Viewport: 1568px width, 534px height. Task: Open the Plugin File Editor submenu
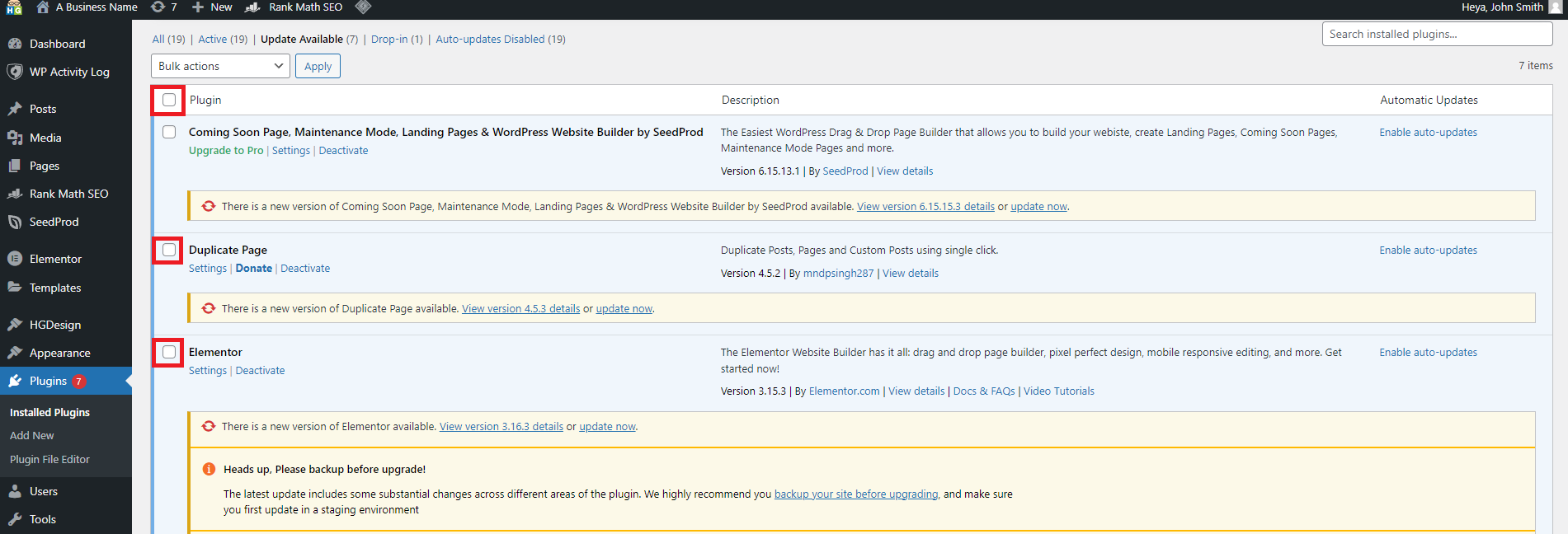pos(49,459)
